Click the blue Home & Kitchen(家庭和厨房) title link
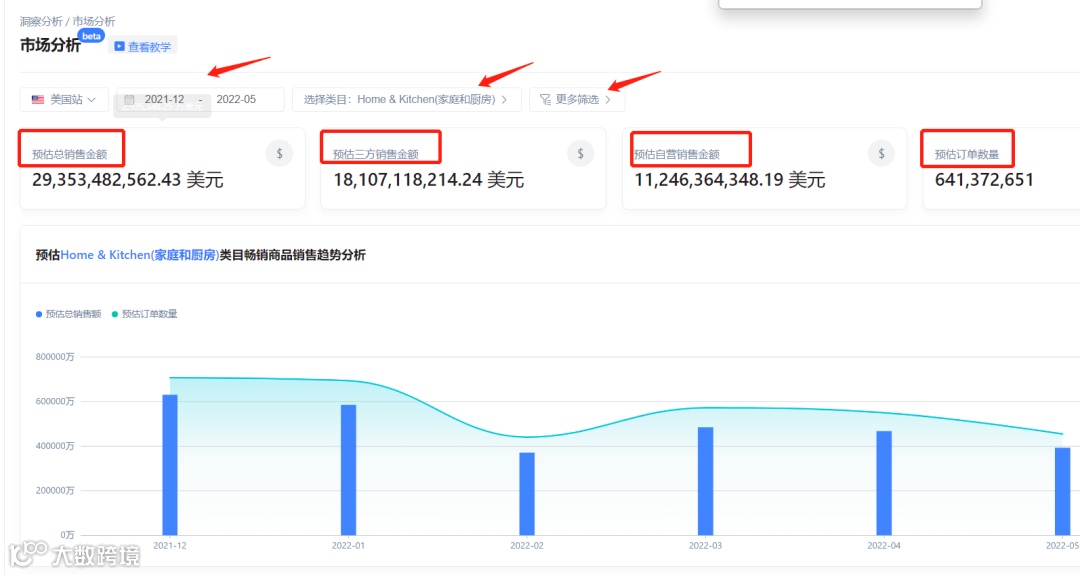Image resolution: width=1080 pixels, height=575 pixels. pyautogui.click(x=140, y=255)
